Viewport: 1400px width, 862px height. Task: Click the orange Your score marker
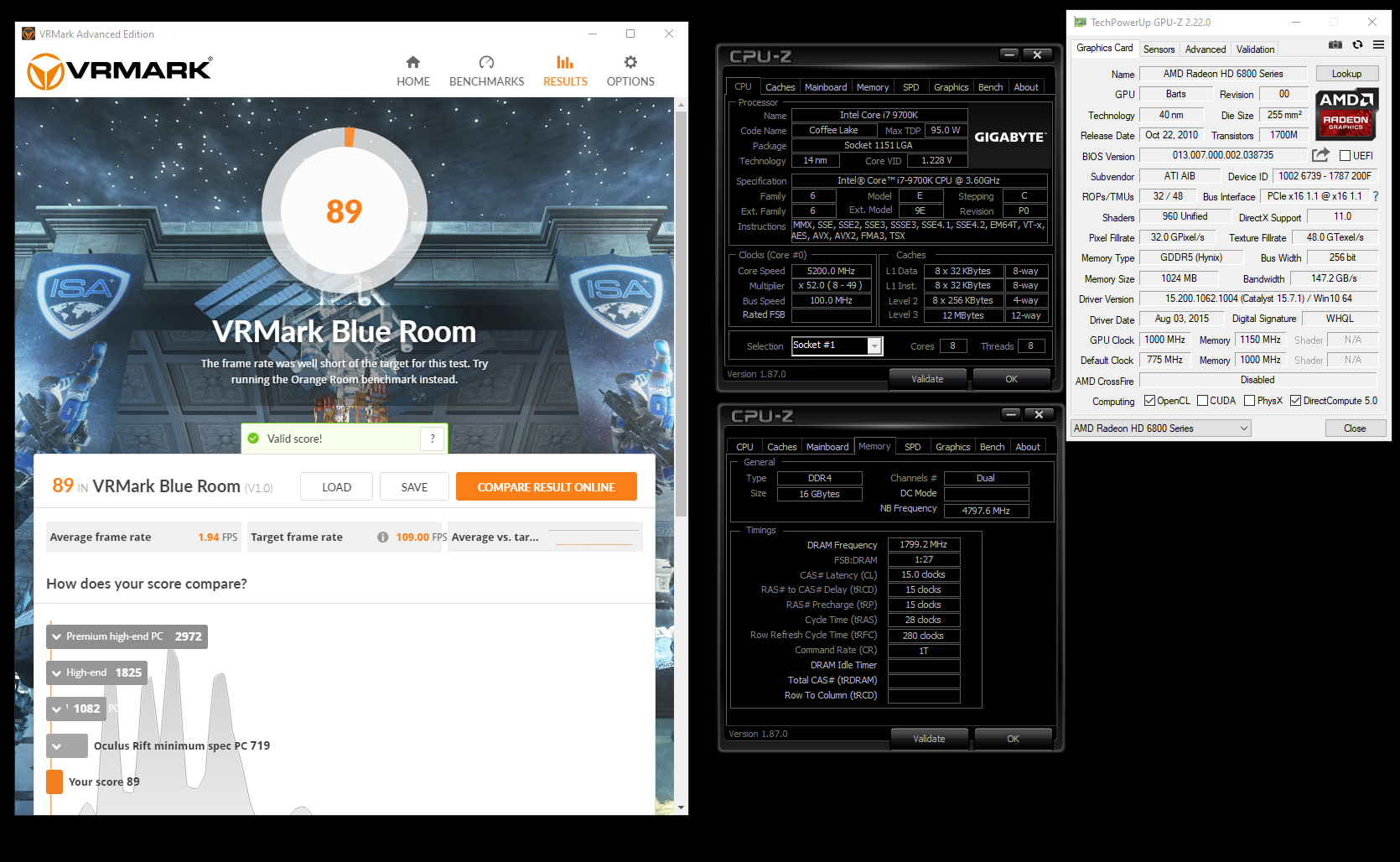point(54,782)
